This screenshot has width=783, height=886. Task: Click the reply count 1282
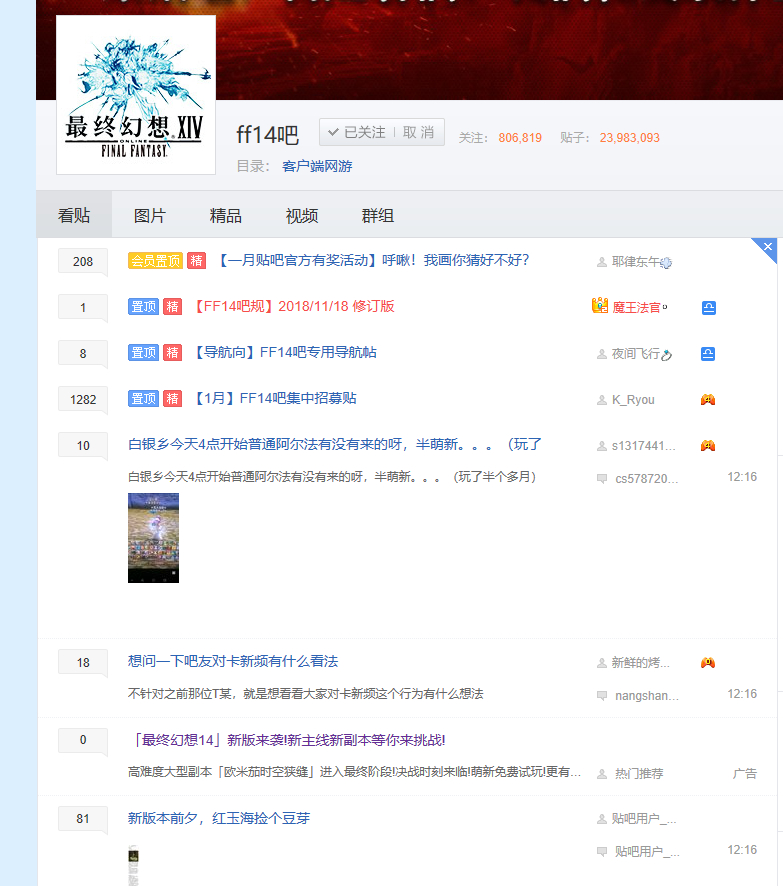coord(83,399)
